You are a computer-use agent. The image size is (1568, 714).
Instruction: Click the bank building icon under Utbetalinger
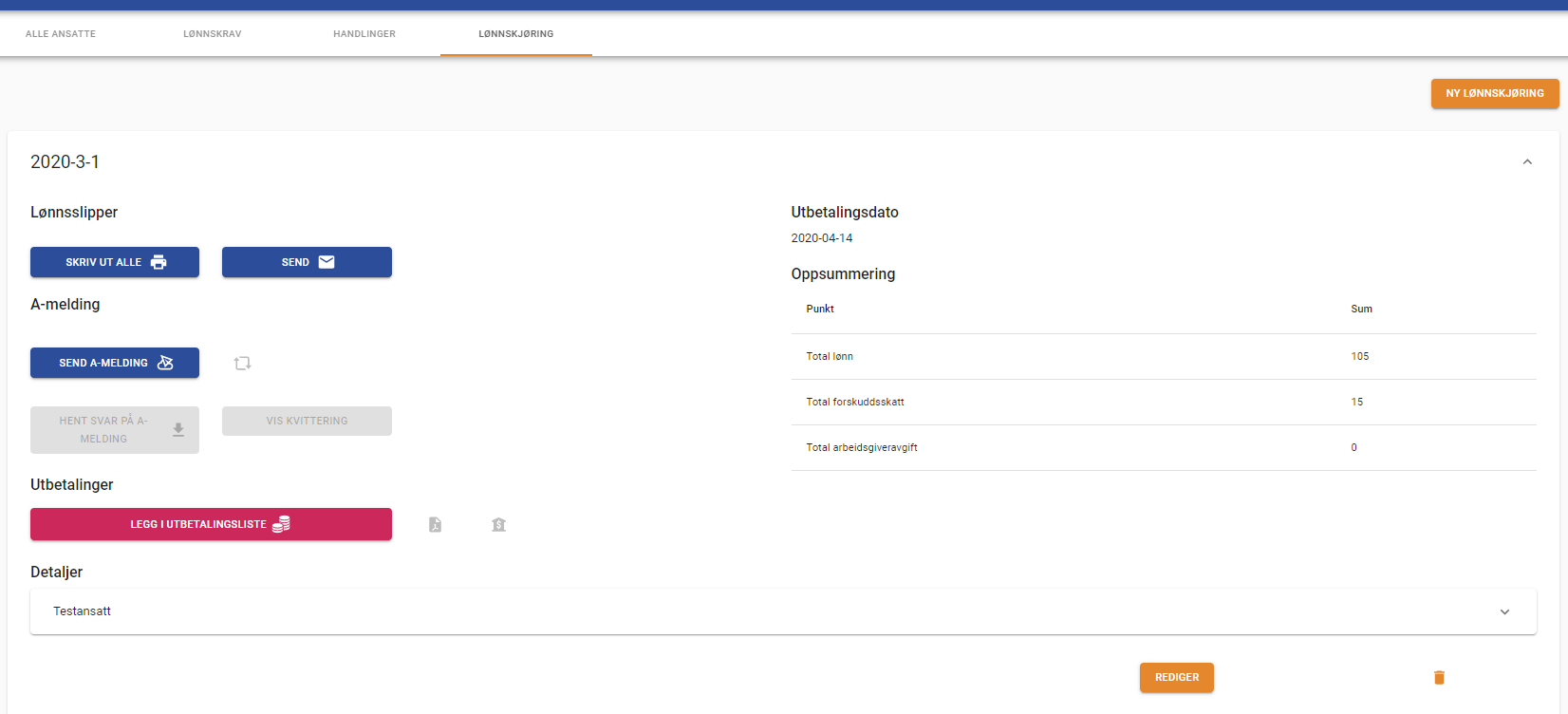(x=498, y=524)
